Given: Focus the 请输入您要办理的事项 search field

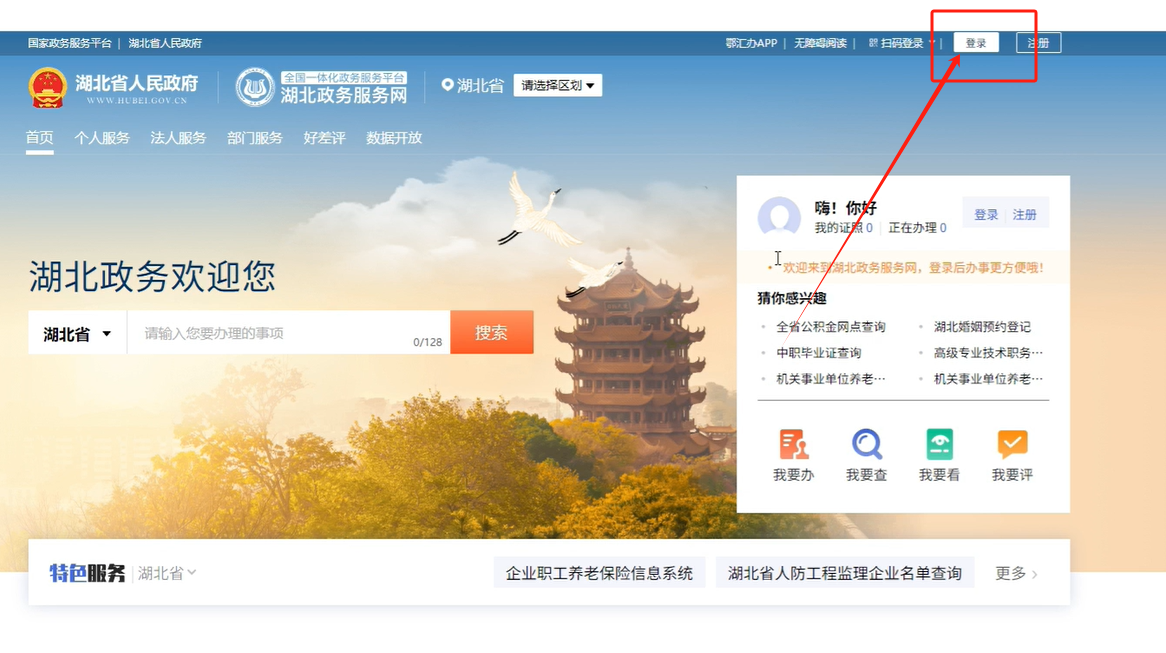Looking at the screenshot, I should [275, 333].
